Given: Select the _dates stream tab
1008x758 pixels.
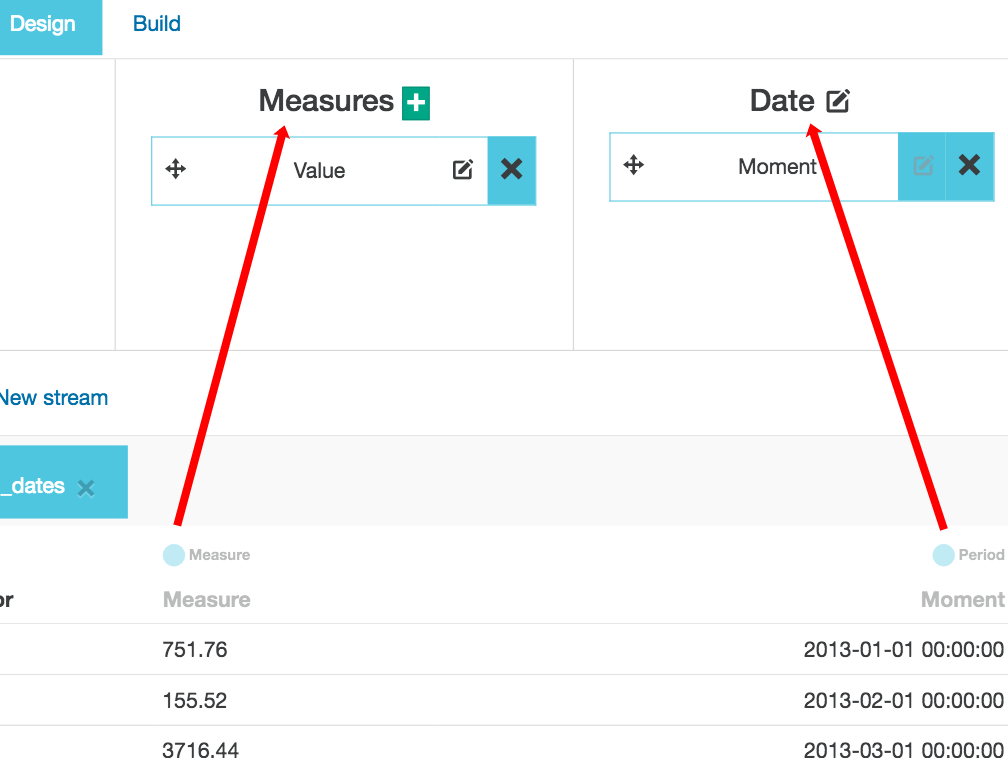Looking at the screenshot, I should (35, 486).
